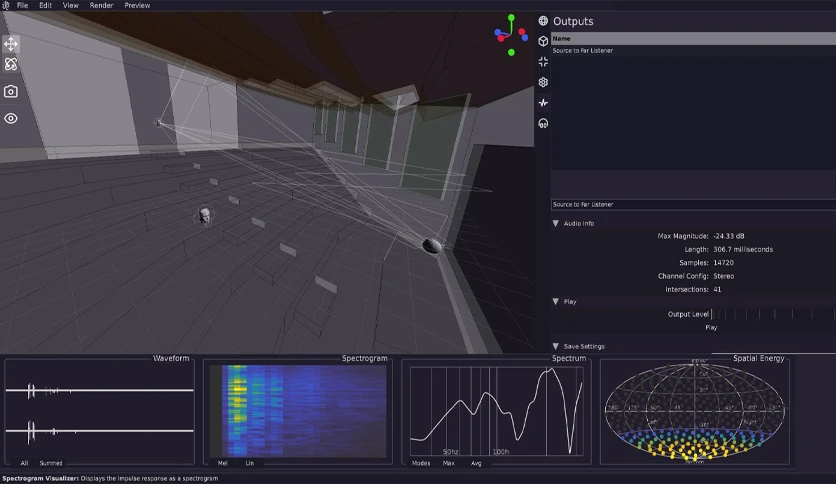The image size is (836, 484).
Task: Click the Spectrogram Visualizer status bar text
Action: 110,479
